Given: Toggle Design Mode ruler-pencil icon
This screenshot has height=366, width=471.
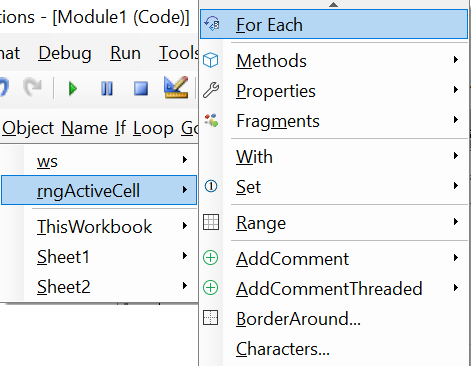Looking at the screenshot, I should click(x=176, y=87).
